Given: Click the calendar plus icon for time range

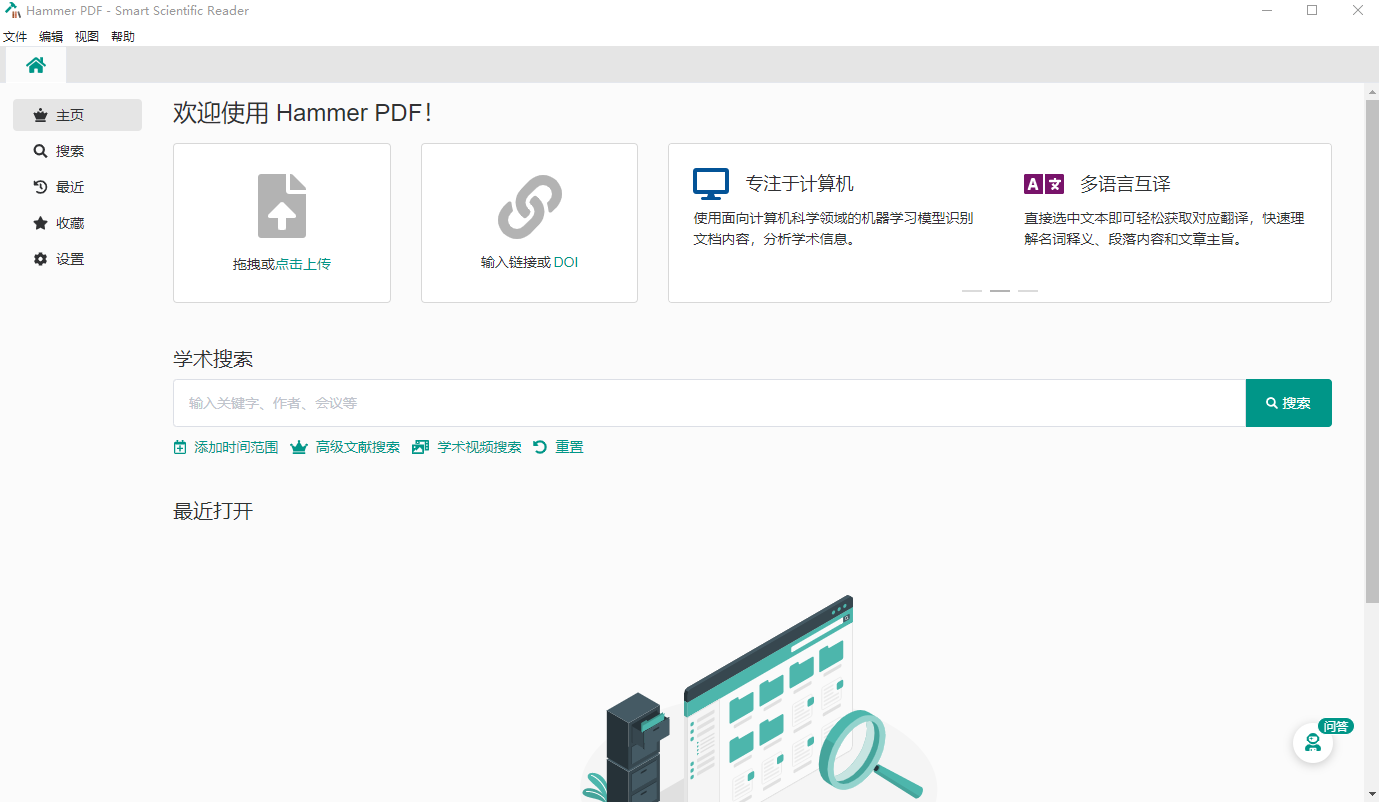Looking at the screenshot, I should 180,447.
